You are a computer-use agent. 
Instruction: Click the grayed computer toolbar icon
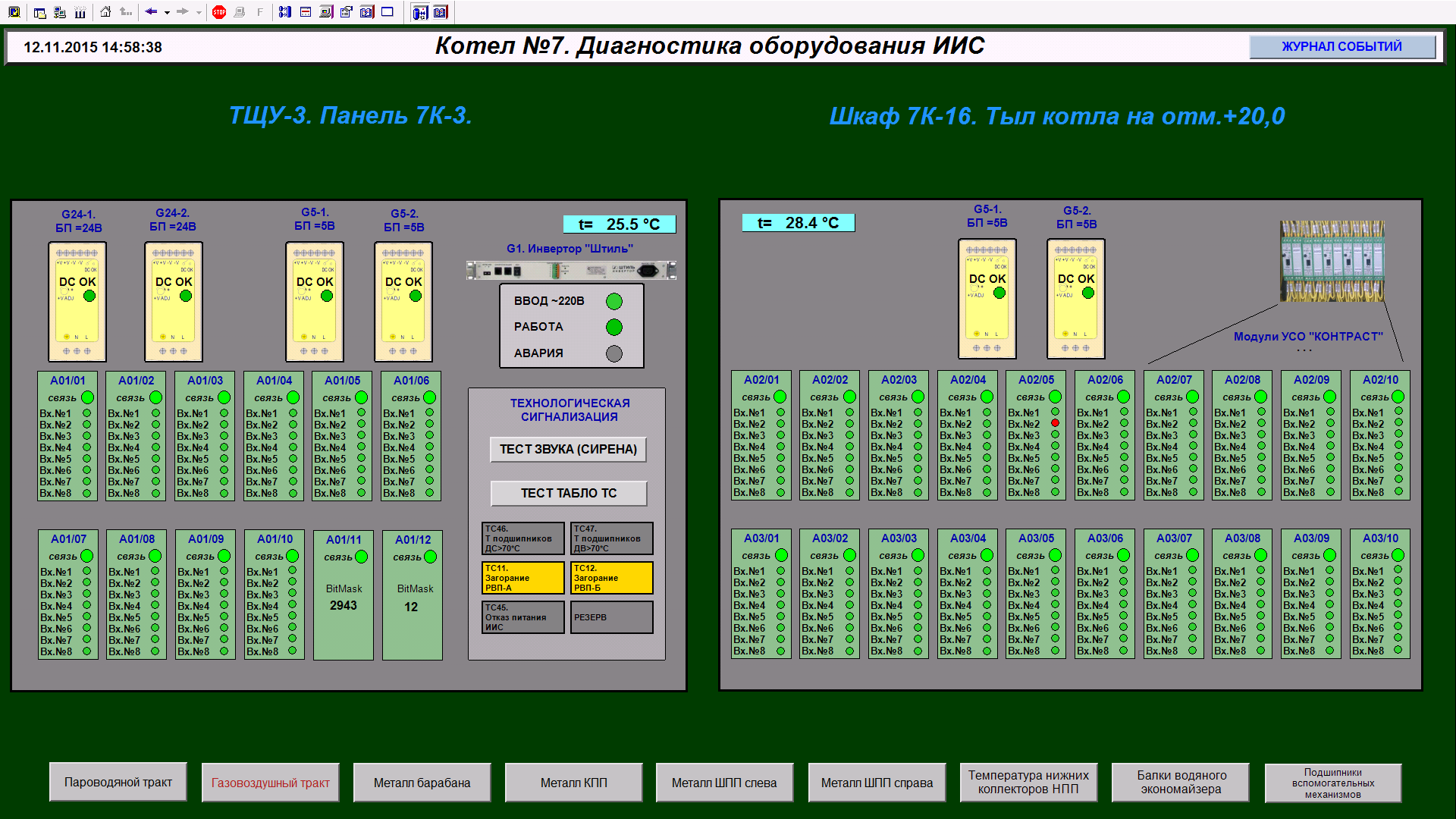pos(240,12)
